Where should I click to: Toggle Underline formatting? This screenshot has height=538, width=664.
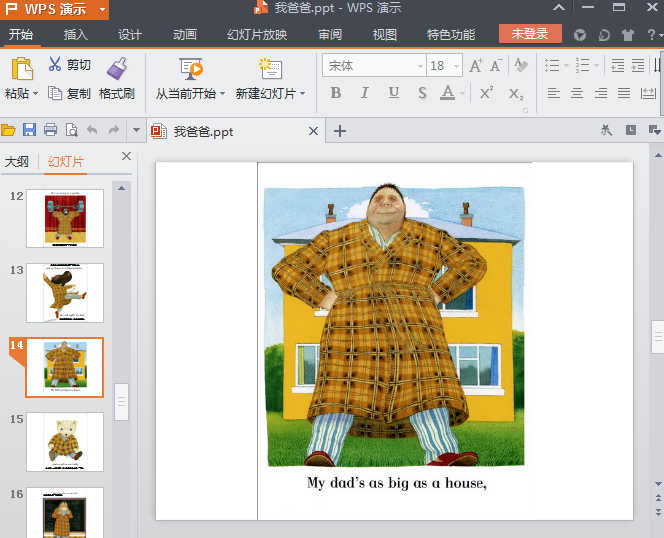pyautogui.click(x=393, y=93)
